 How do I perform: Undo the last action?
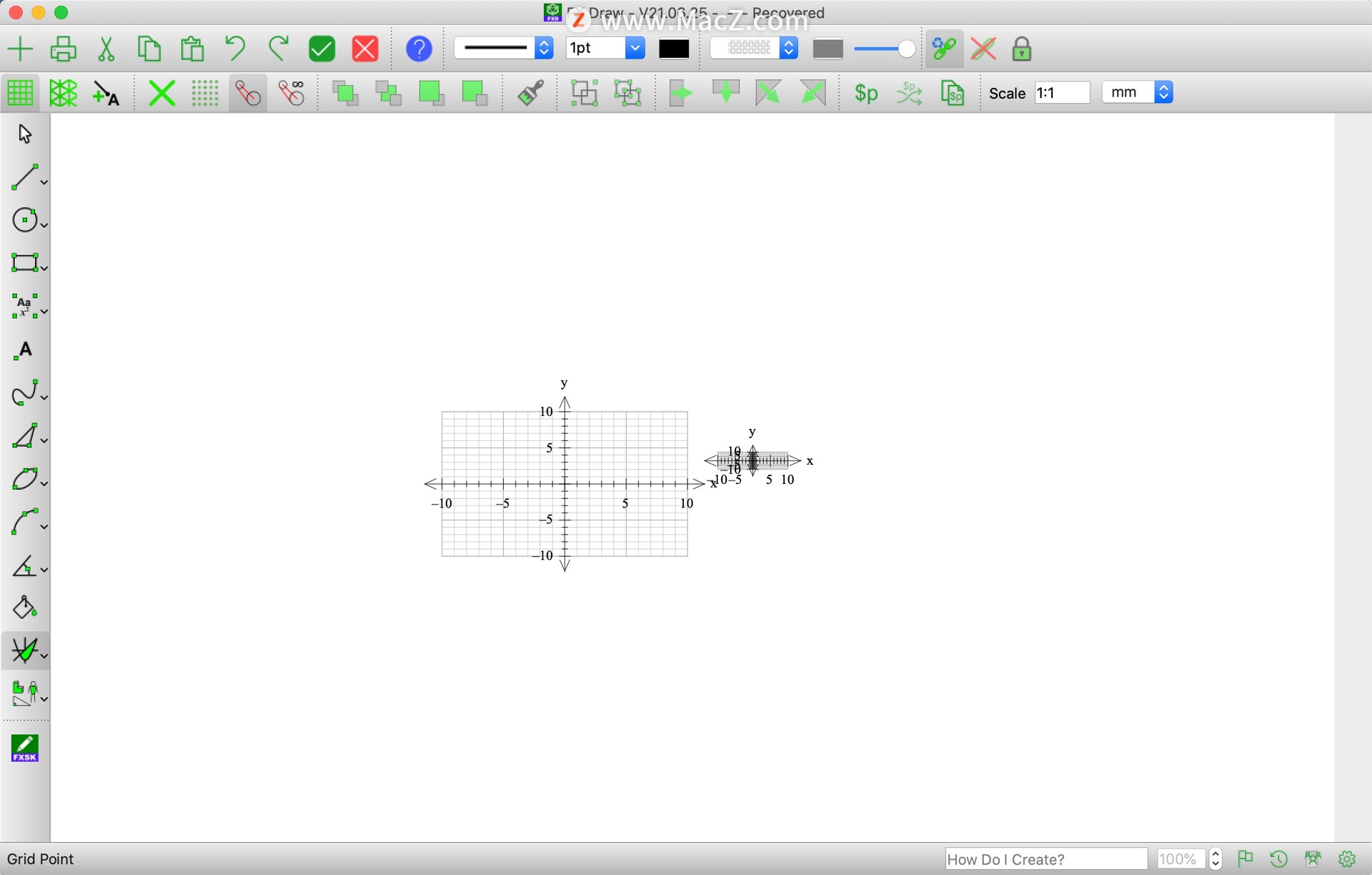click(x=235, y=48)
